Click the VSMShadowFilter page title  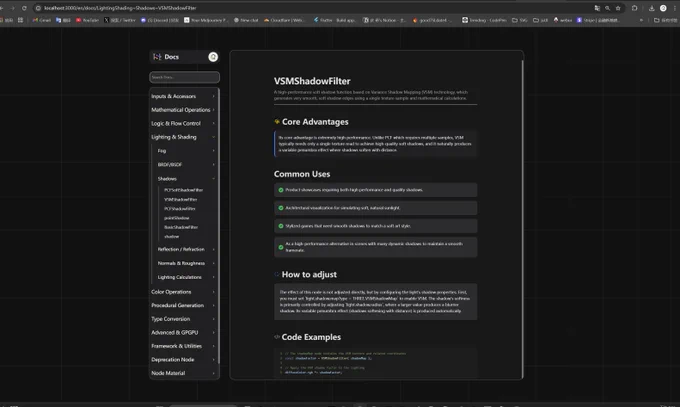312,81
